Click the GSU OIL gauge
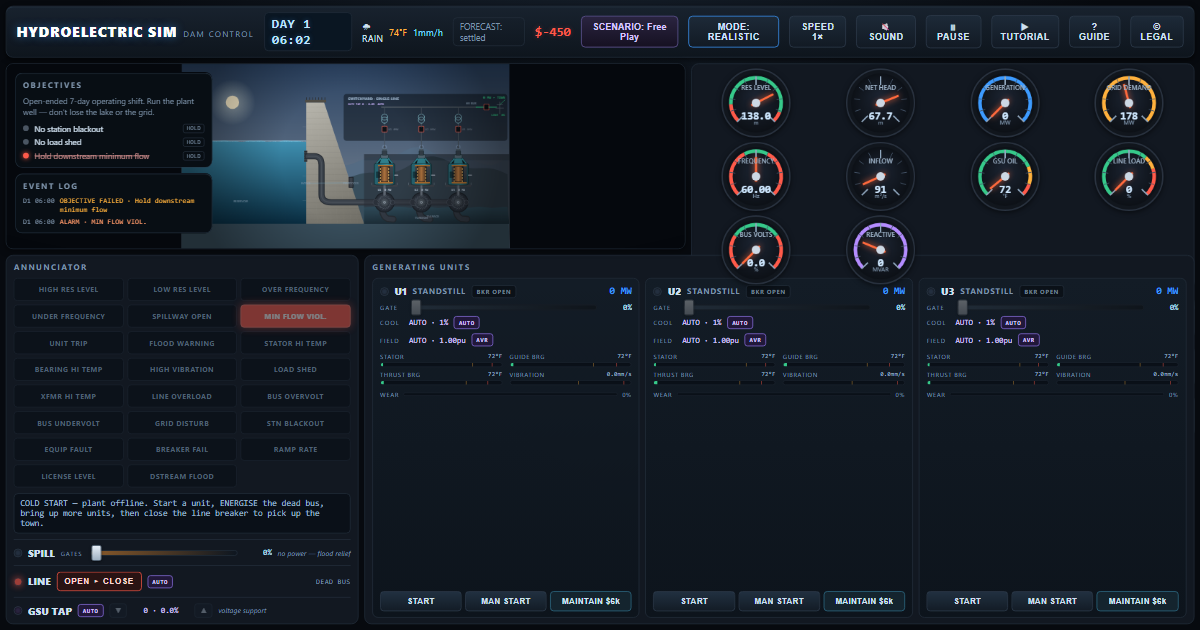The image size is (1200, 630). (1005, 177)
